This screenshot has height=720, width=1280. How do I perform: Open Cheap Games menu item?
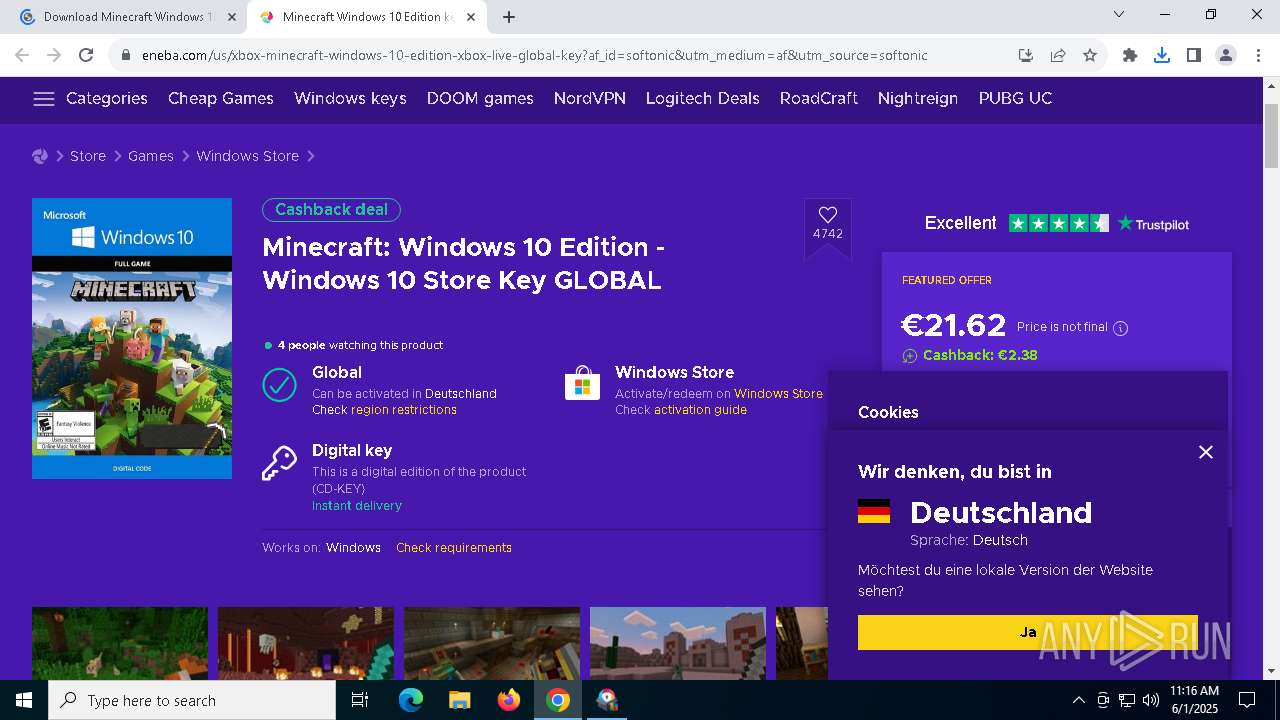(221, 98)
